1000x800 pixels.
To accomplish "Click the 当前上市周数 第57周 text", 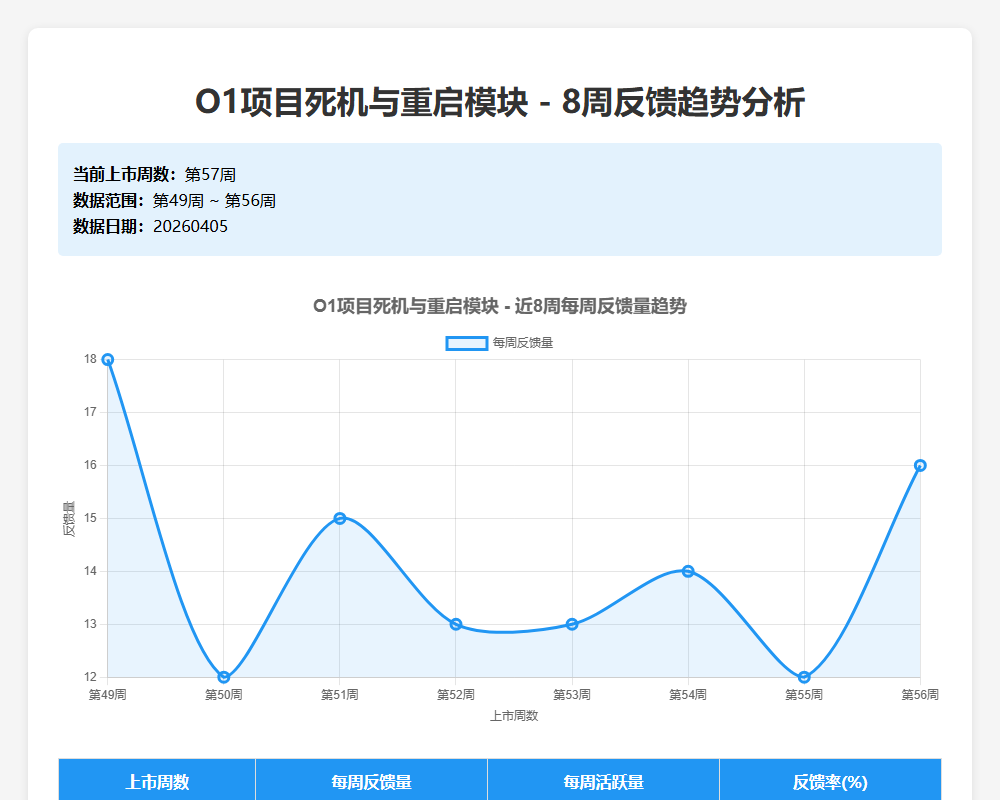I will (154, 174).
